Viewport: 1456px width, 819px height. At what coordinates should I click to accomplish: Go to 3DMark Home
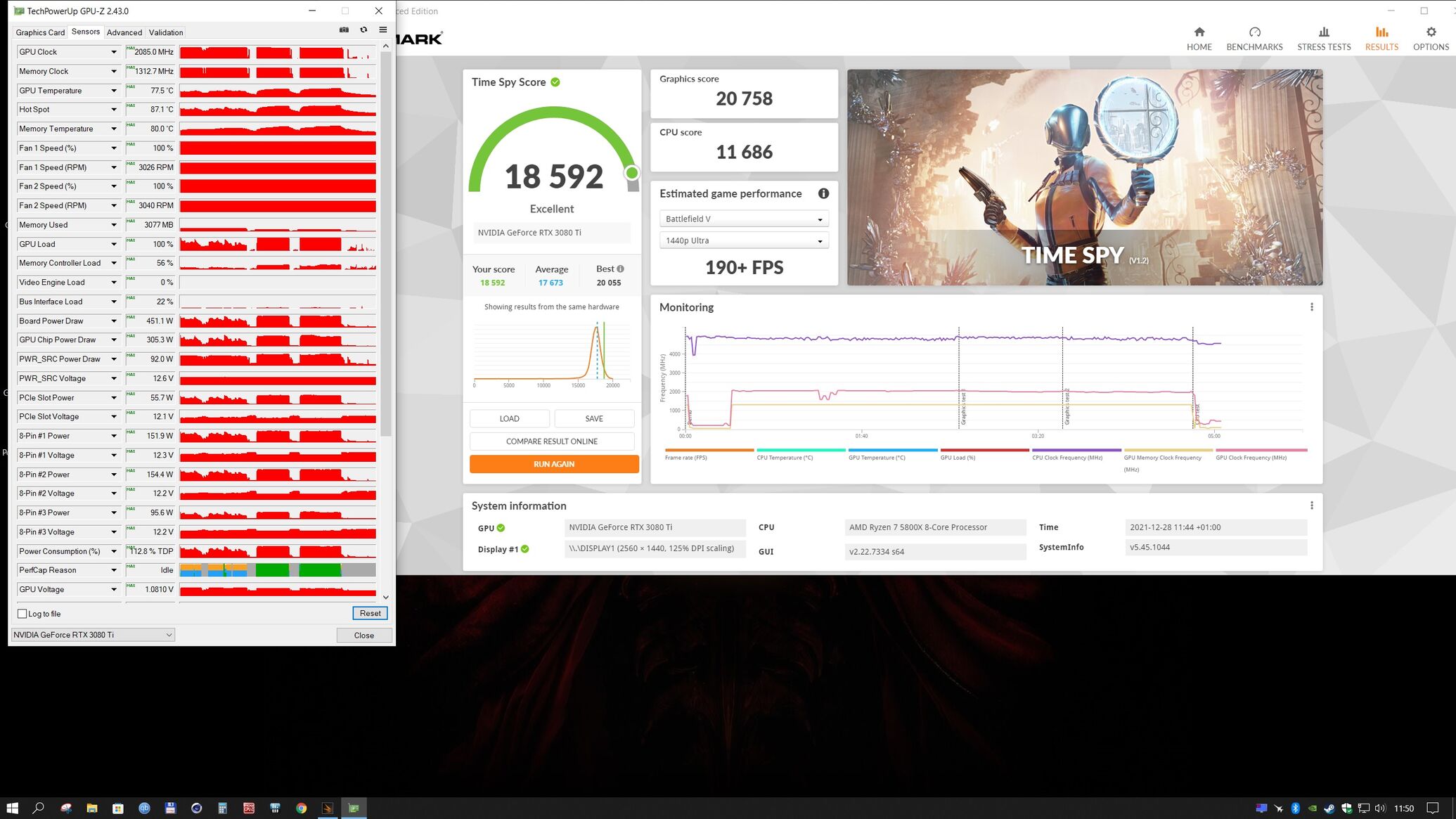point(1199,39)
